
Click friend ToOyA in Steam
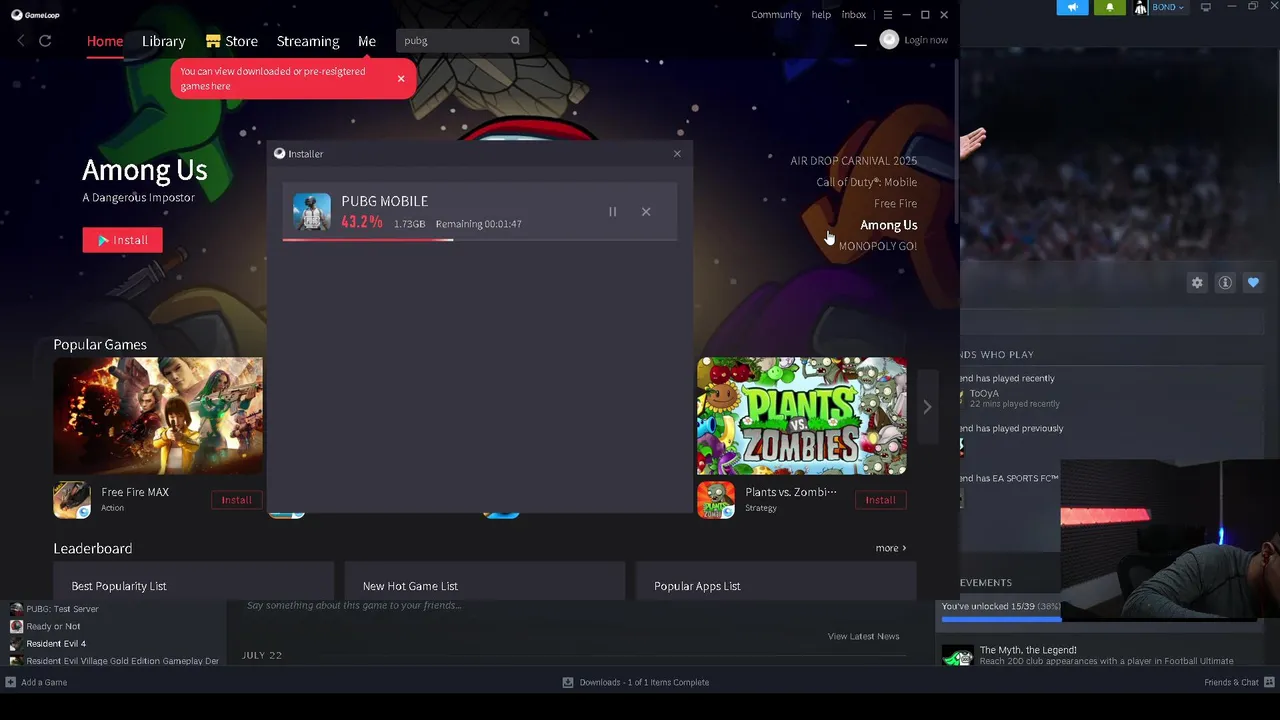[984, 394]
